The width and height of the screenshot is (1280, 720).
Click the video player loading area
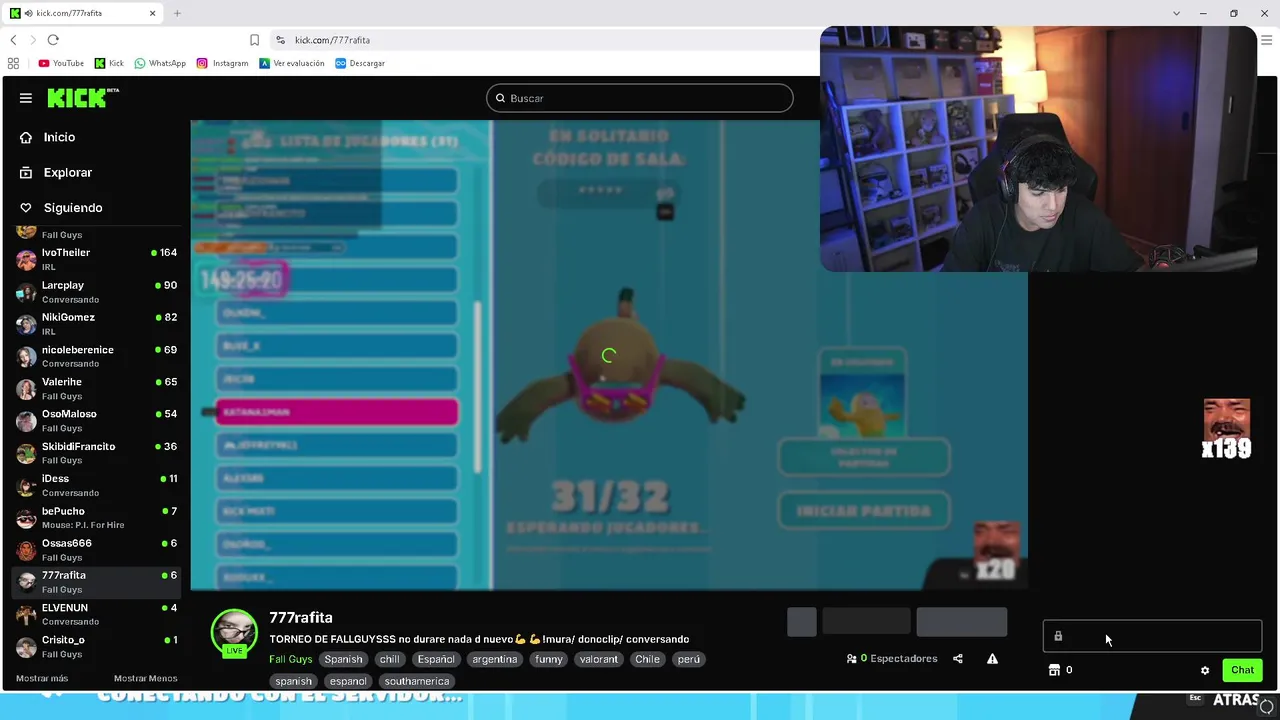tap(609, 355)
